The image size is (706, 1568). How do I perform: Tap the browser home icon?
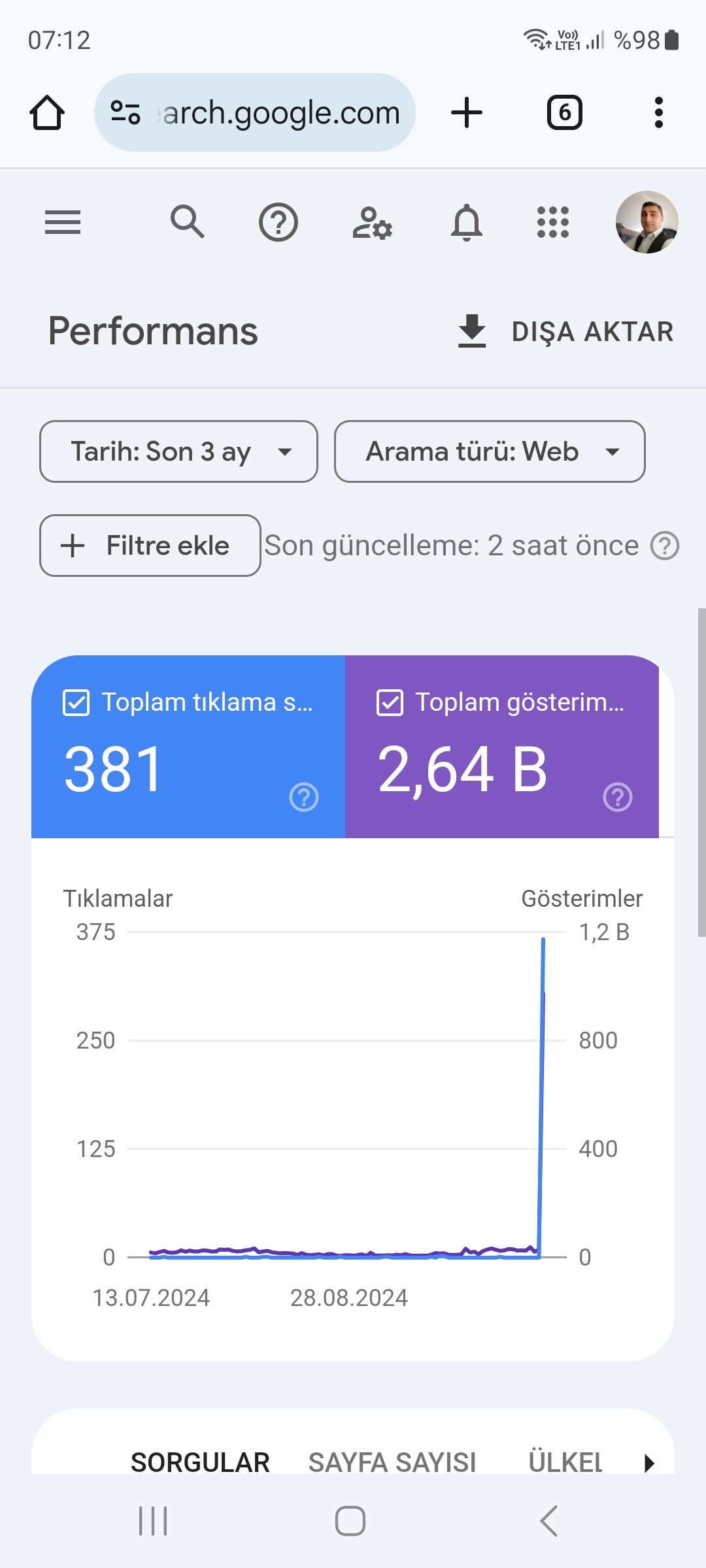point(47,112)
